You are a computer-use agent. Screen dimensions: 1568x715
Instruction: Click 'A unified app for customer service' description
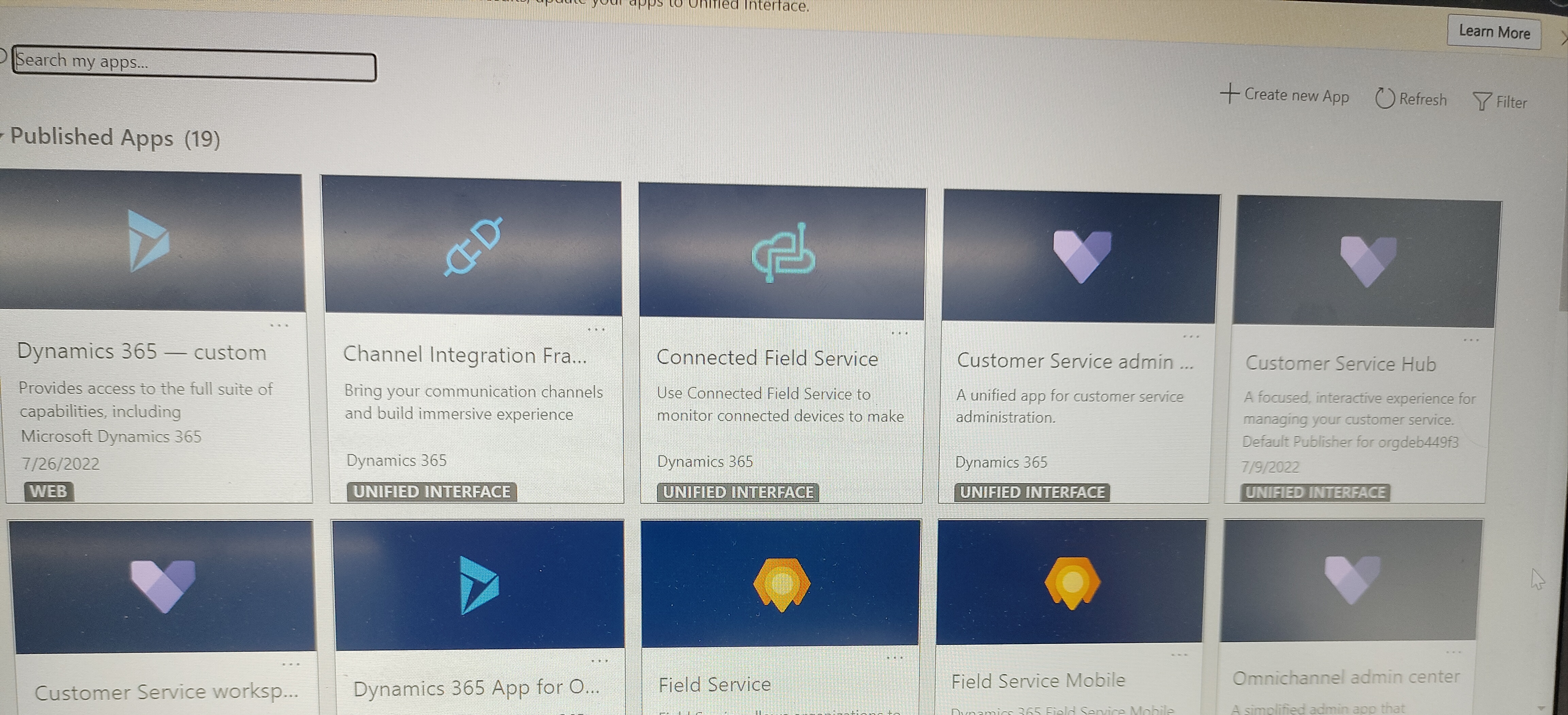[1069, 396]
